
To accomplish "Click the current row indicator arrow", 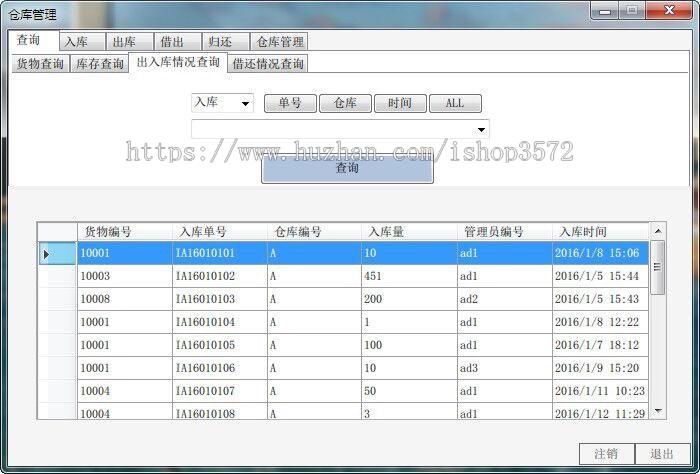I will [46, 254].
